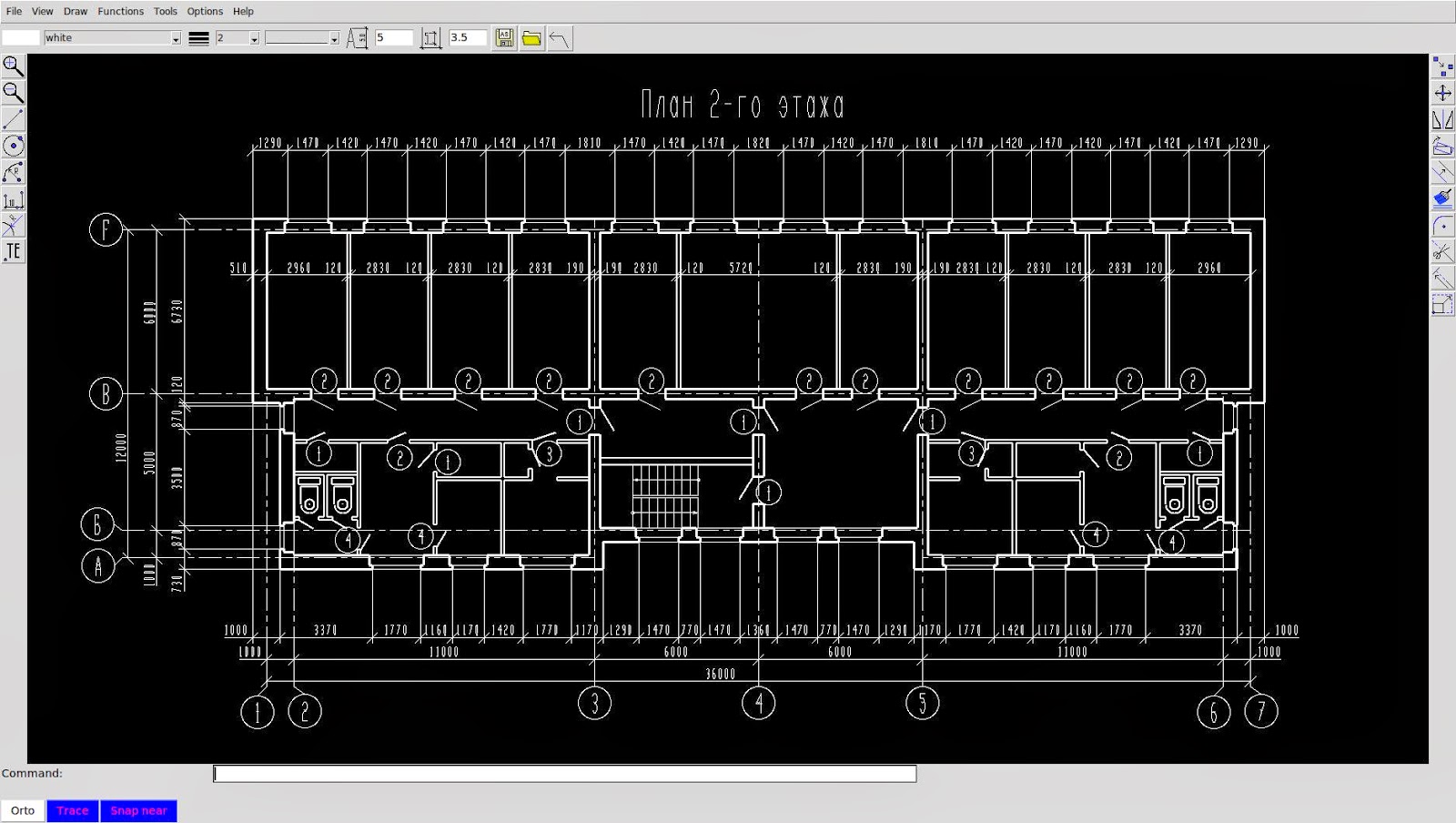Open the Tools menu
Image resolution: width=1456 pixels, height=823 pixels.
166,11
